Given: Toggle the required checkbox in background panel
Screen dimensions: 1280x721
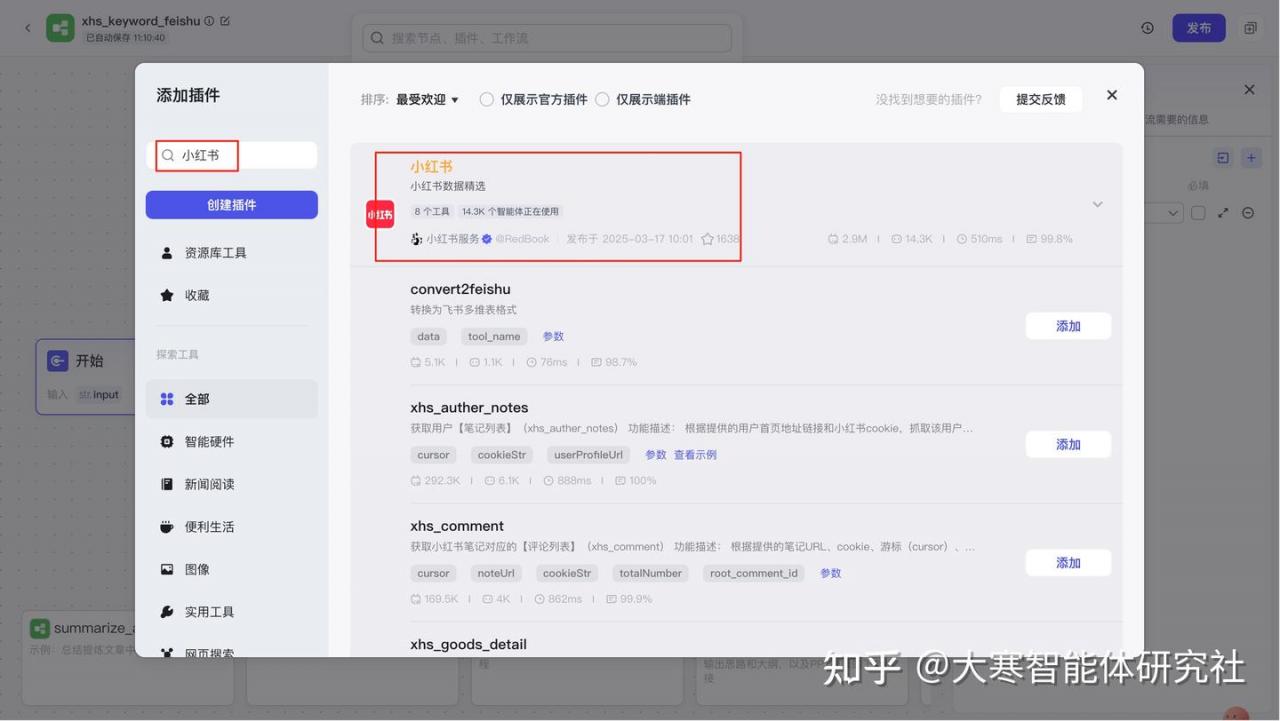Looking at the screenshot, I should [x=1198, y=213].
